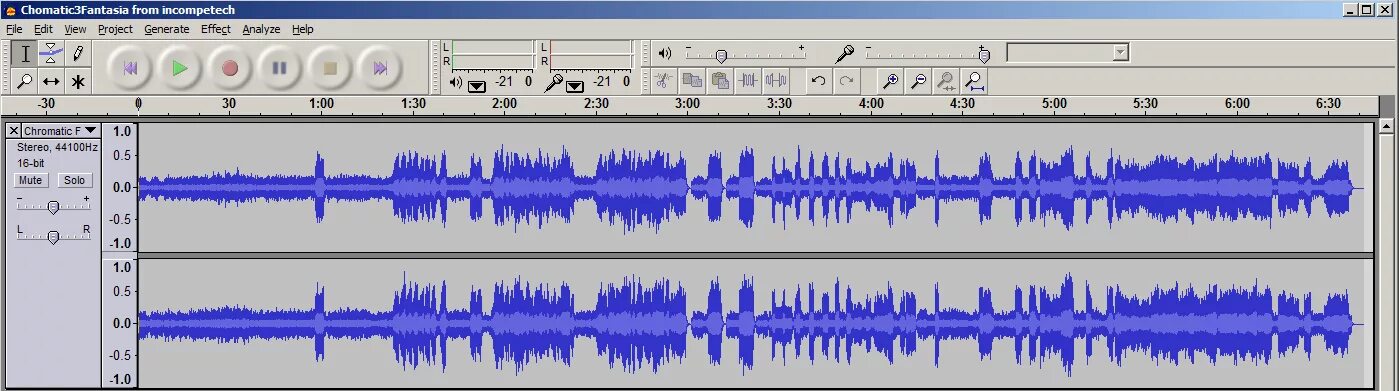Click timeline ruler at 1:00
This screenshot has width=1399, height=391.
[321, 104]
